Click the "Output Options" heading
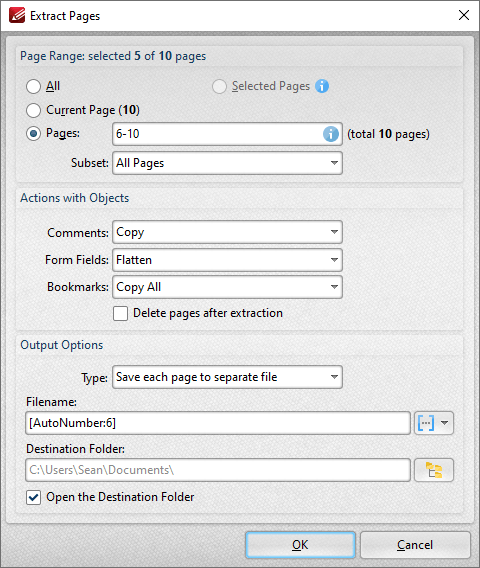Screen dimensions: 480x568 point(62,345)
